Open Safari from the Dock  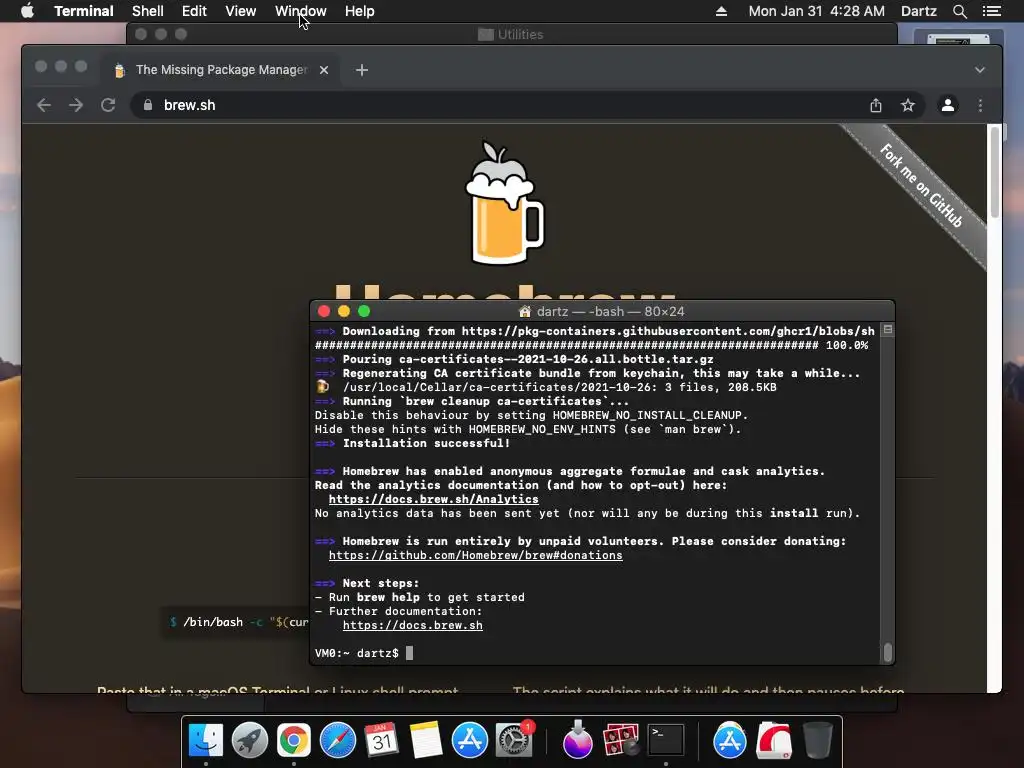[338, 740]
